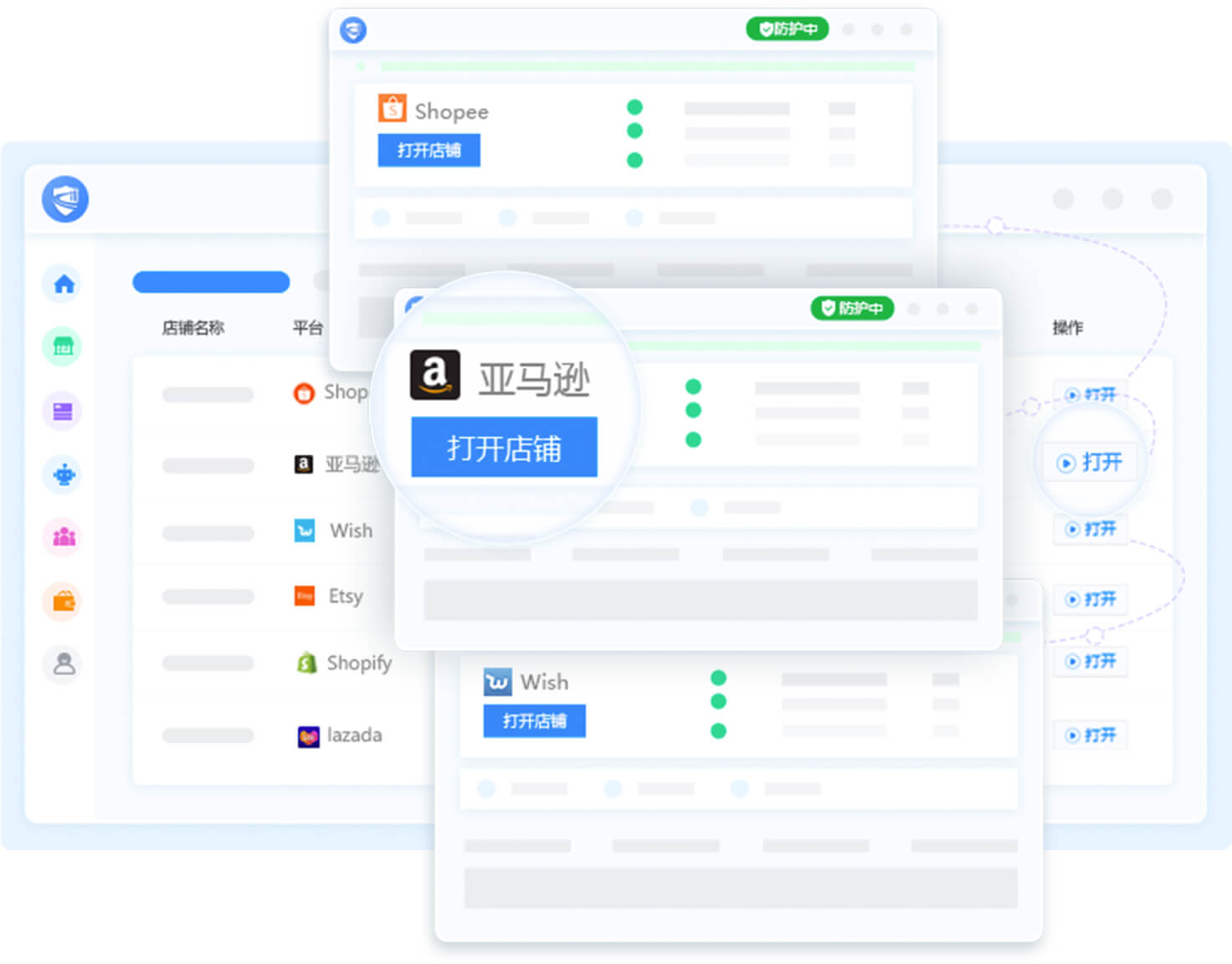Click 防护中 badge in Shopee window
This screenshot has width=1232, height=964.
click(788, 29)
